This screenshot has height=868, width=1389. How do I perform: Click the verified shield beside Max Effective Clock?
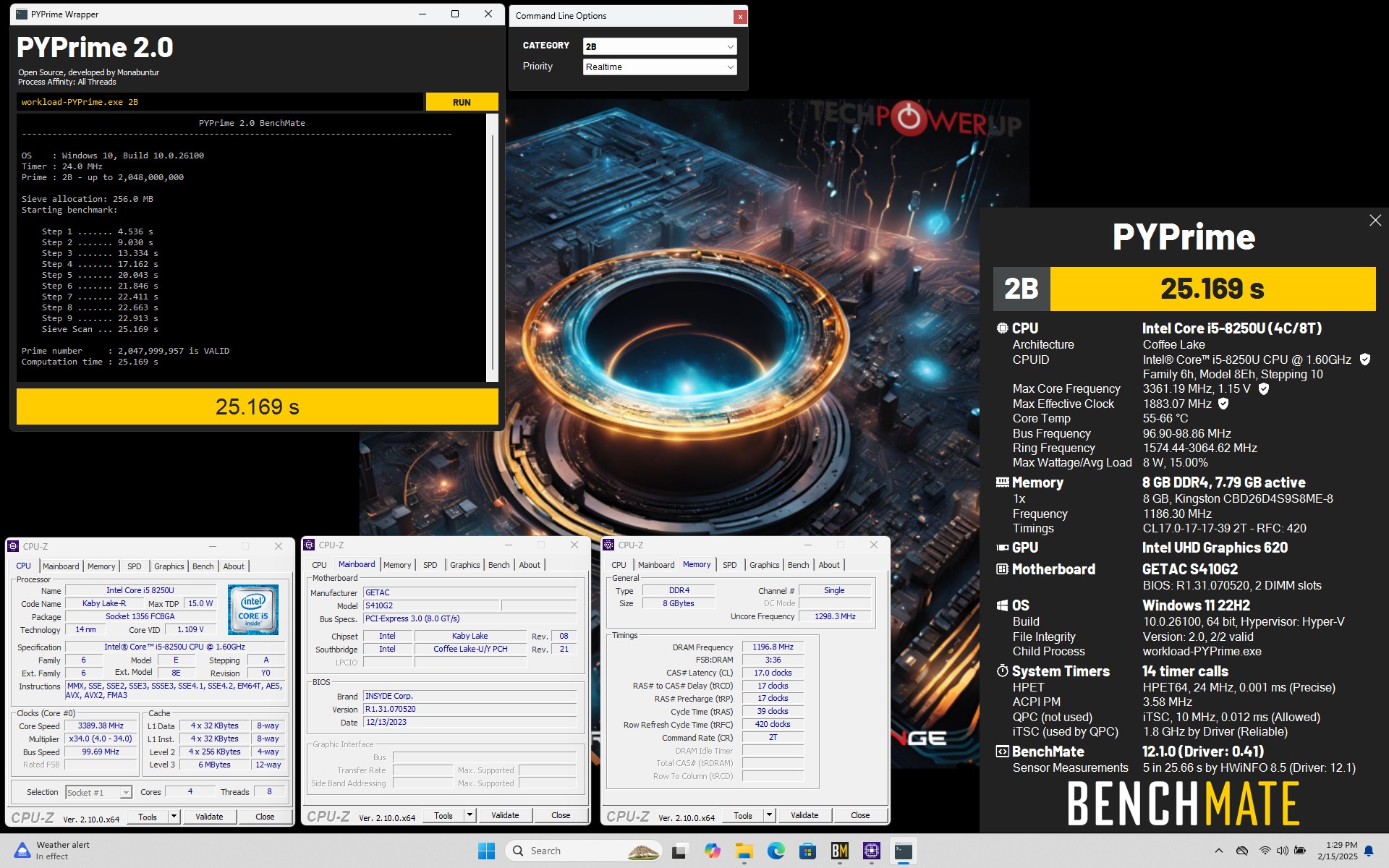1223,404
